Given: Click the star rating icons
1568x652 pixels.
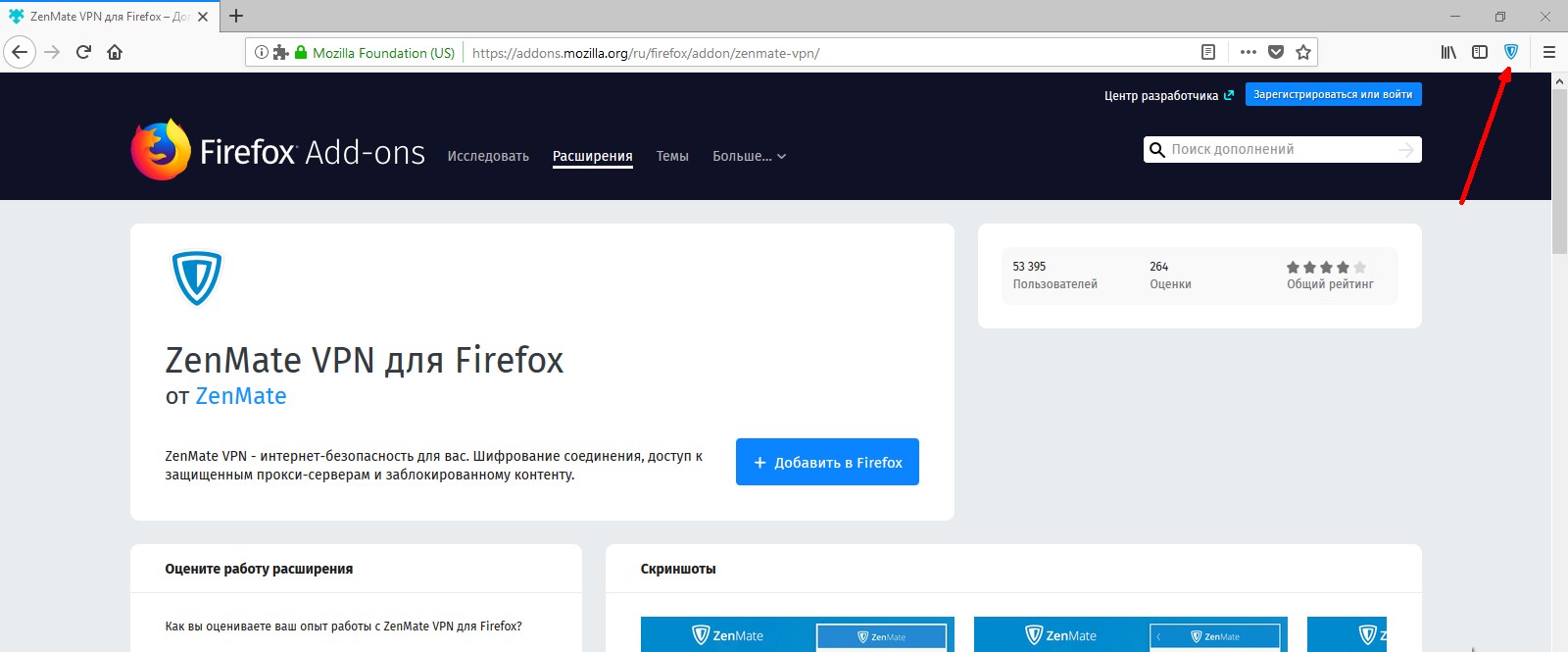Looking at the screenshot, I should coord(1326,267).
